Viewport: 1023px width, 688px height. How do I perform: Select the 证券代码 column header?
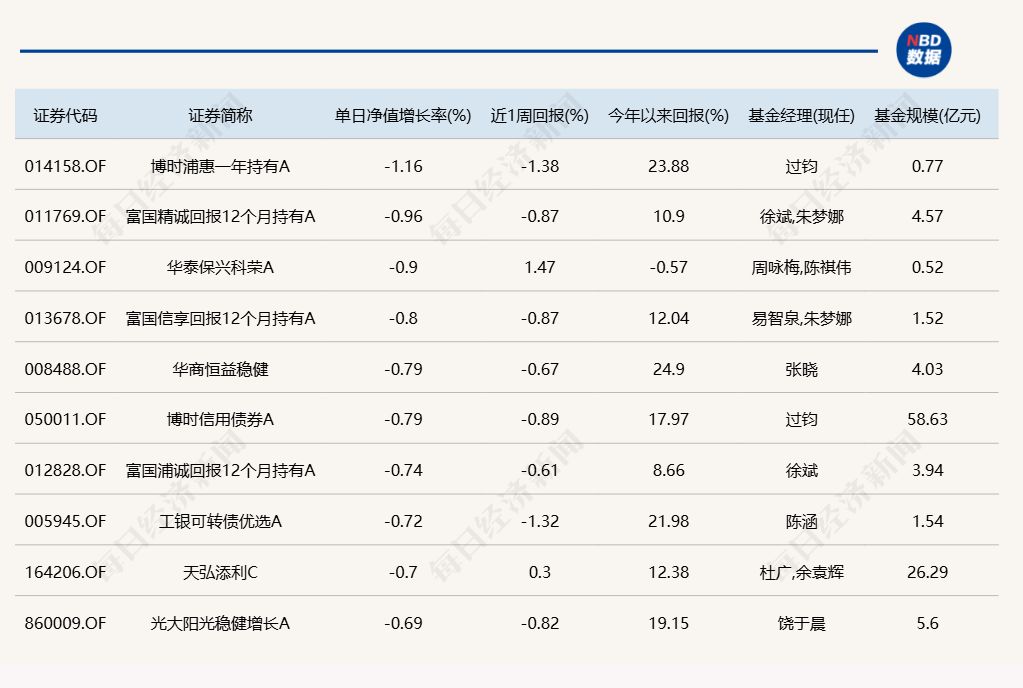(66, 115)
